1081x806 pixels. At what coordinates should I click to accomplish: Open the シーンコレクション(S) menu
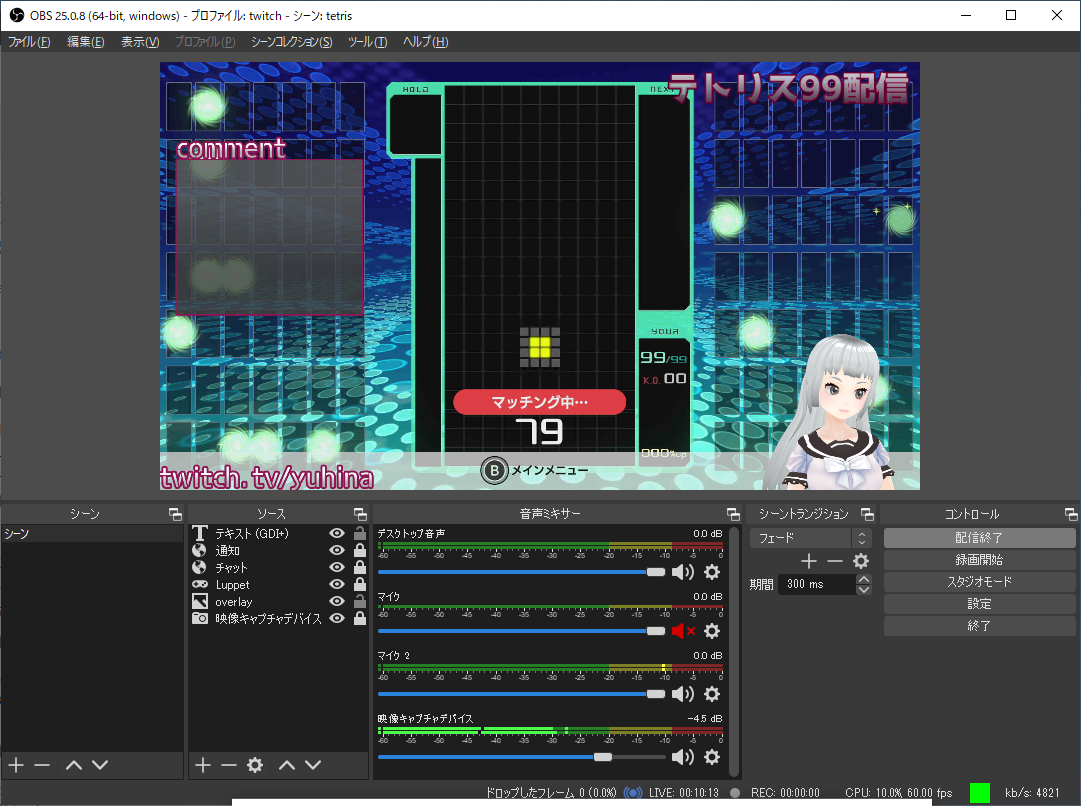click(292, 42)
